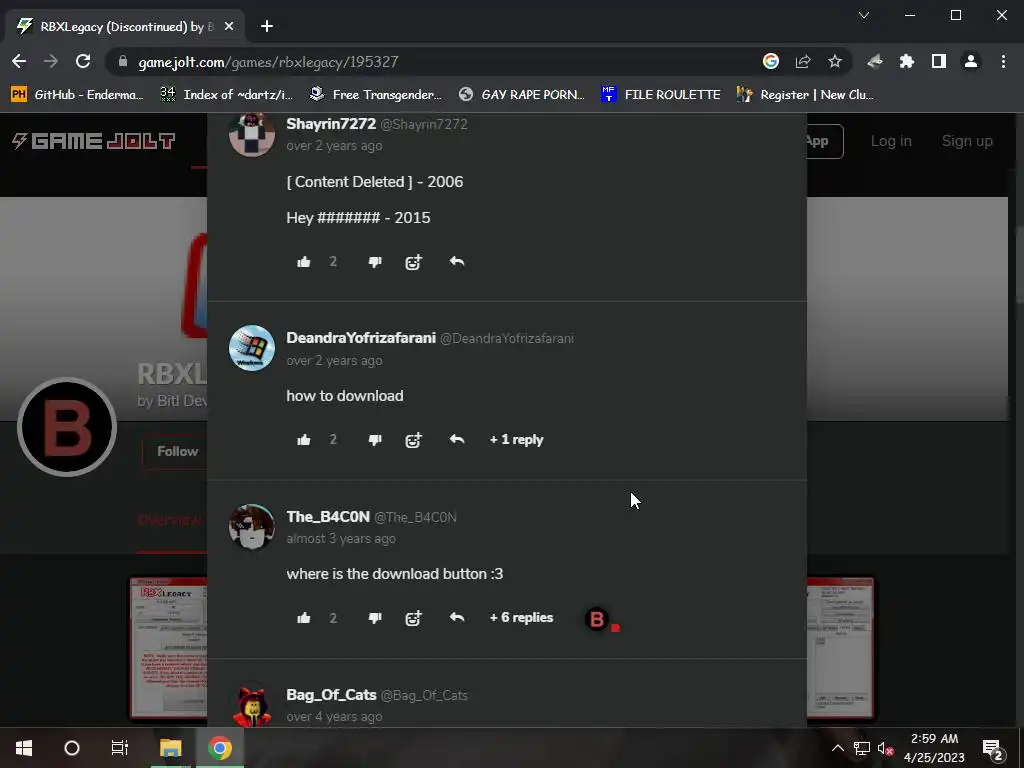Viewport: 1024px width, 768px height.
Task: Like The_B4C0N's download button comment
Action: click(x=304, y=618)
